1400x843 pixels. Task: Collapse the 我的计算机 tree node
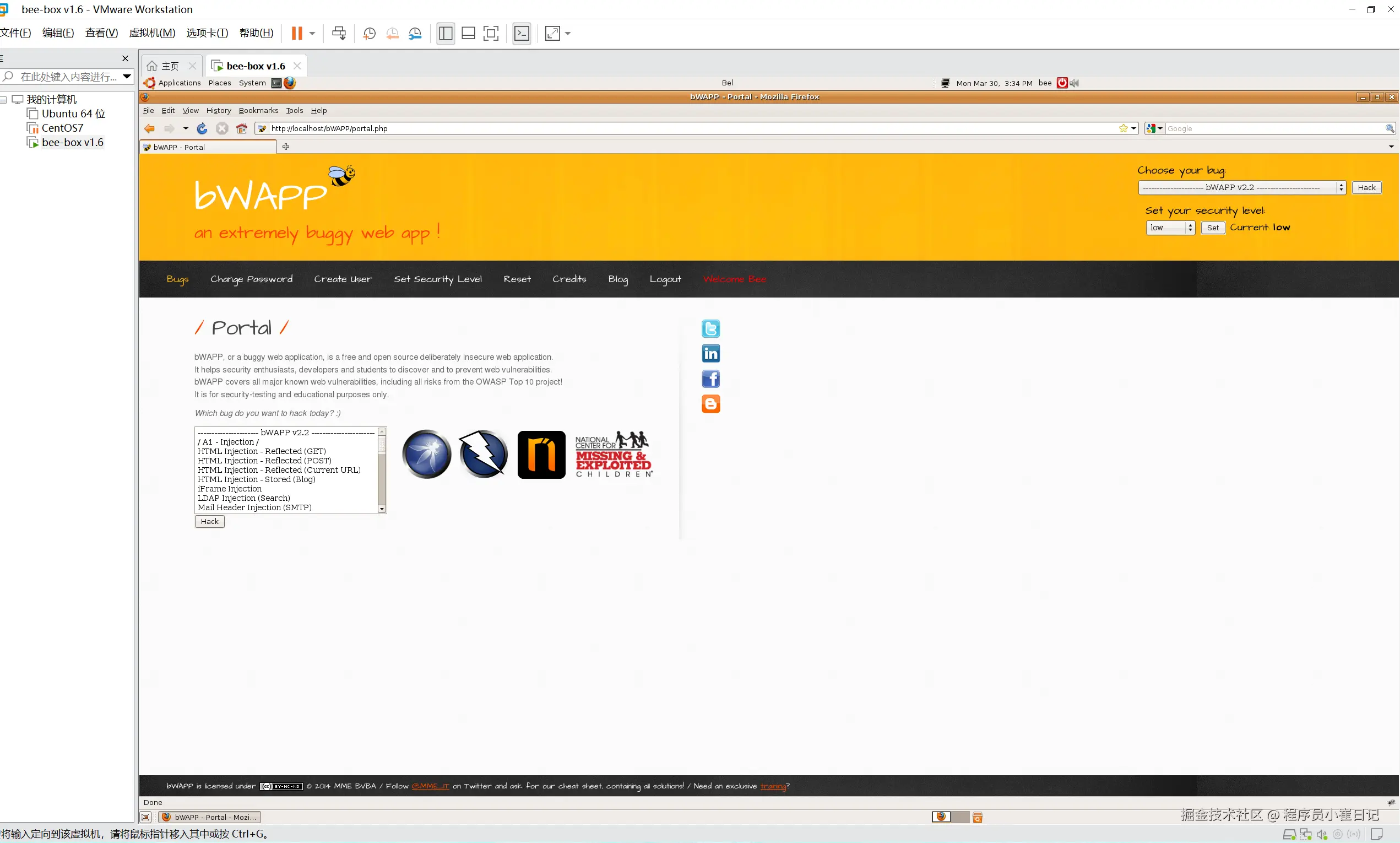point(3,99)
